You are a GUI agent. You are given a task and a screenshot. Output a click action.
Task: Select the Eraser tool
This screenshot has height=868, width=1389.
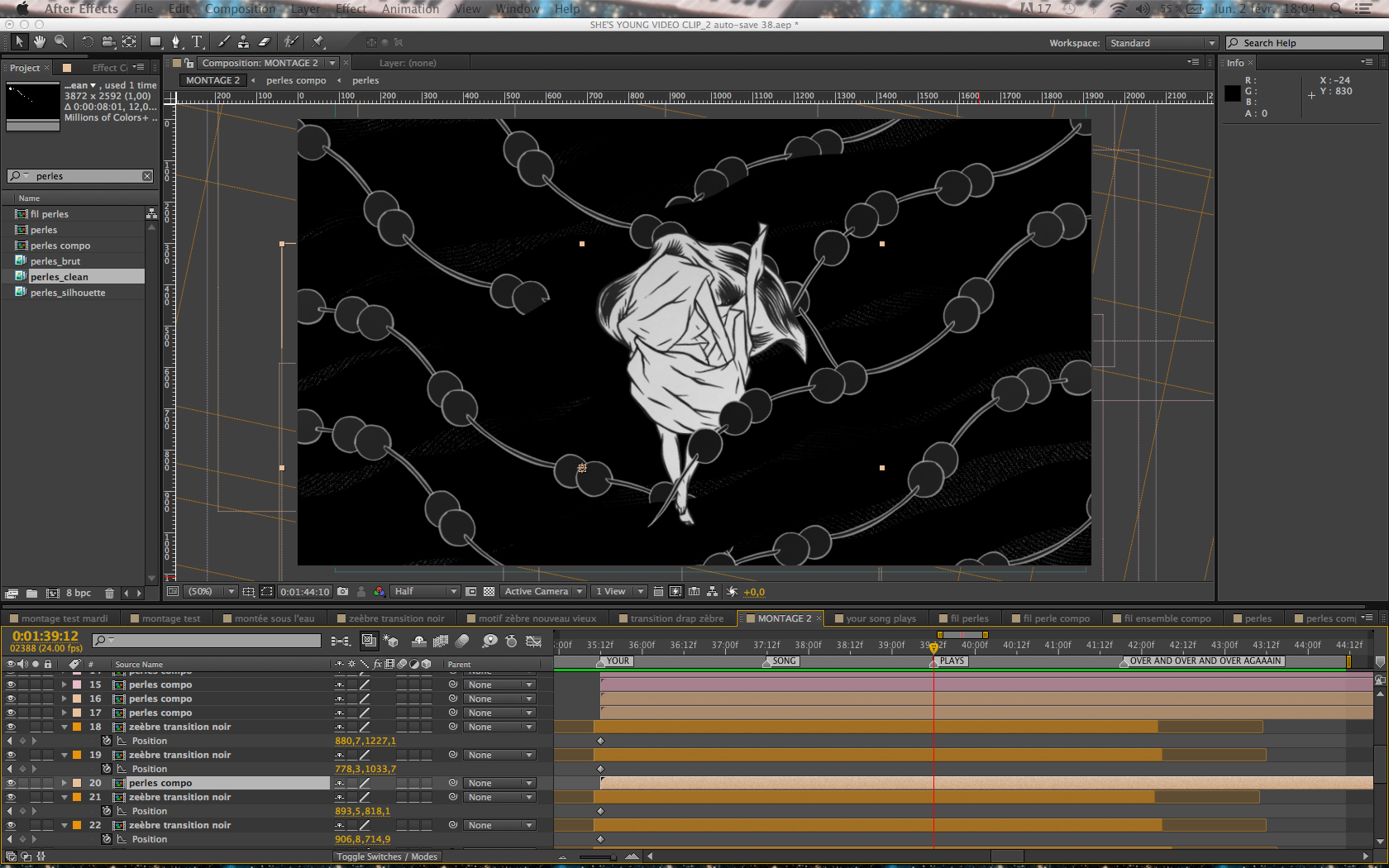(x=265, y=41)
